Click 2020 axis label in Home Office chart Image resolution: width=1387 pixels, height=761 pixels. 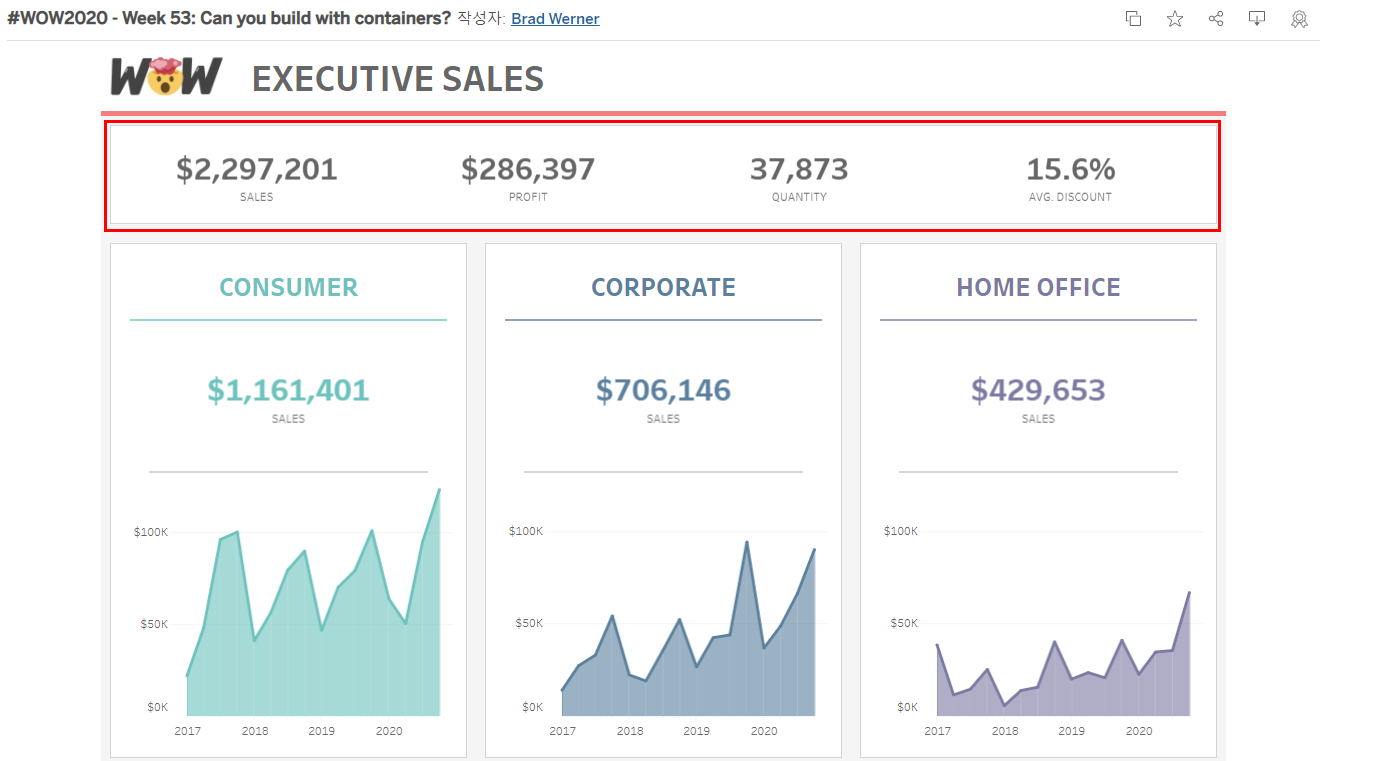click(1139, 731)
